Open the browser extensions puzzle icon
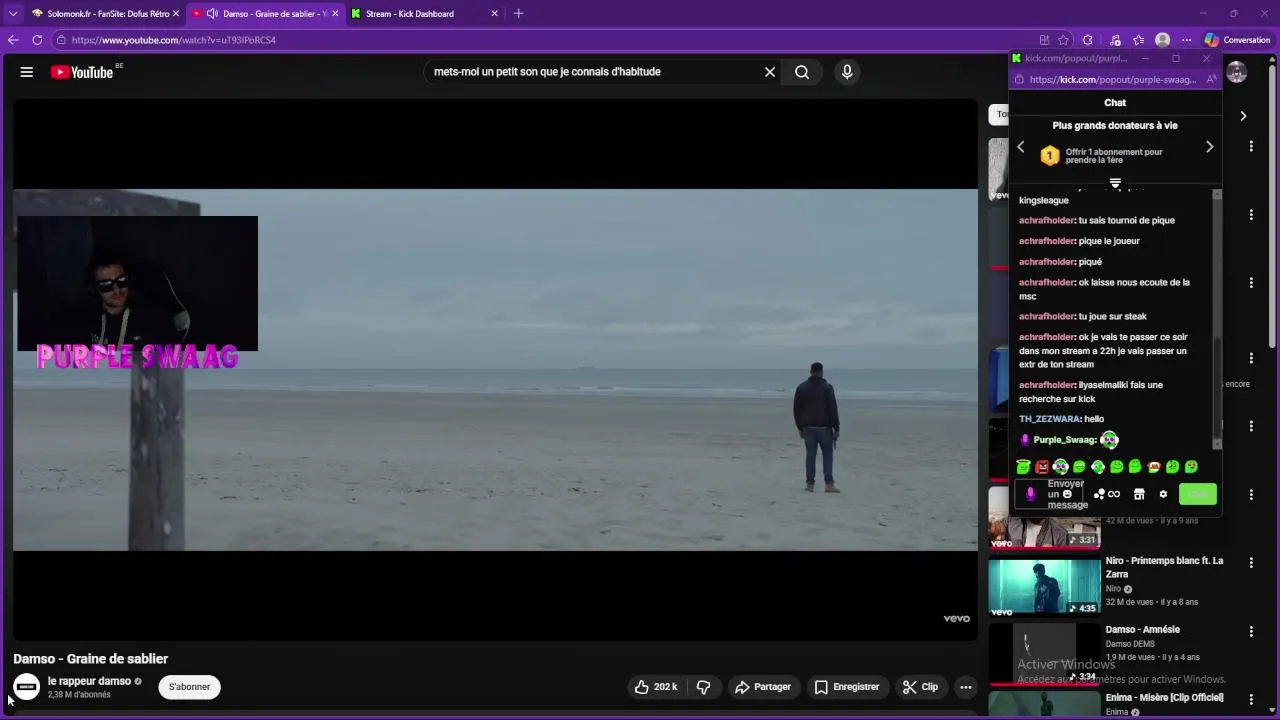The height and width of the screenshot is (720, 1280). [x=1088, y=40]
